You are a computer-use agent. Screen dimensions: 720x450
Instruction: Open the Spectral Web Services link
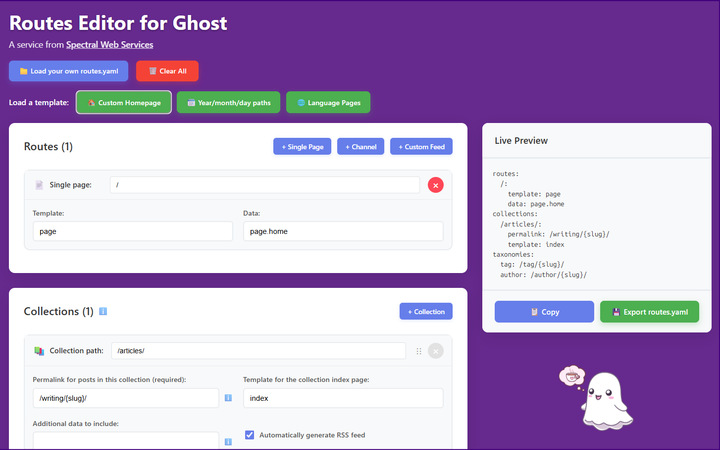click(x=109, y=45)
